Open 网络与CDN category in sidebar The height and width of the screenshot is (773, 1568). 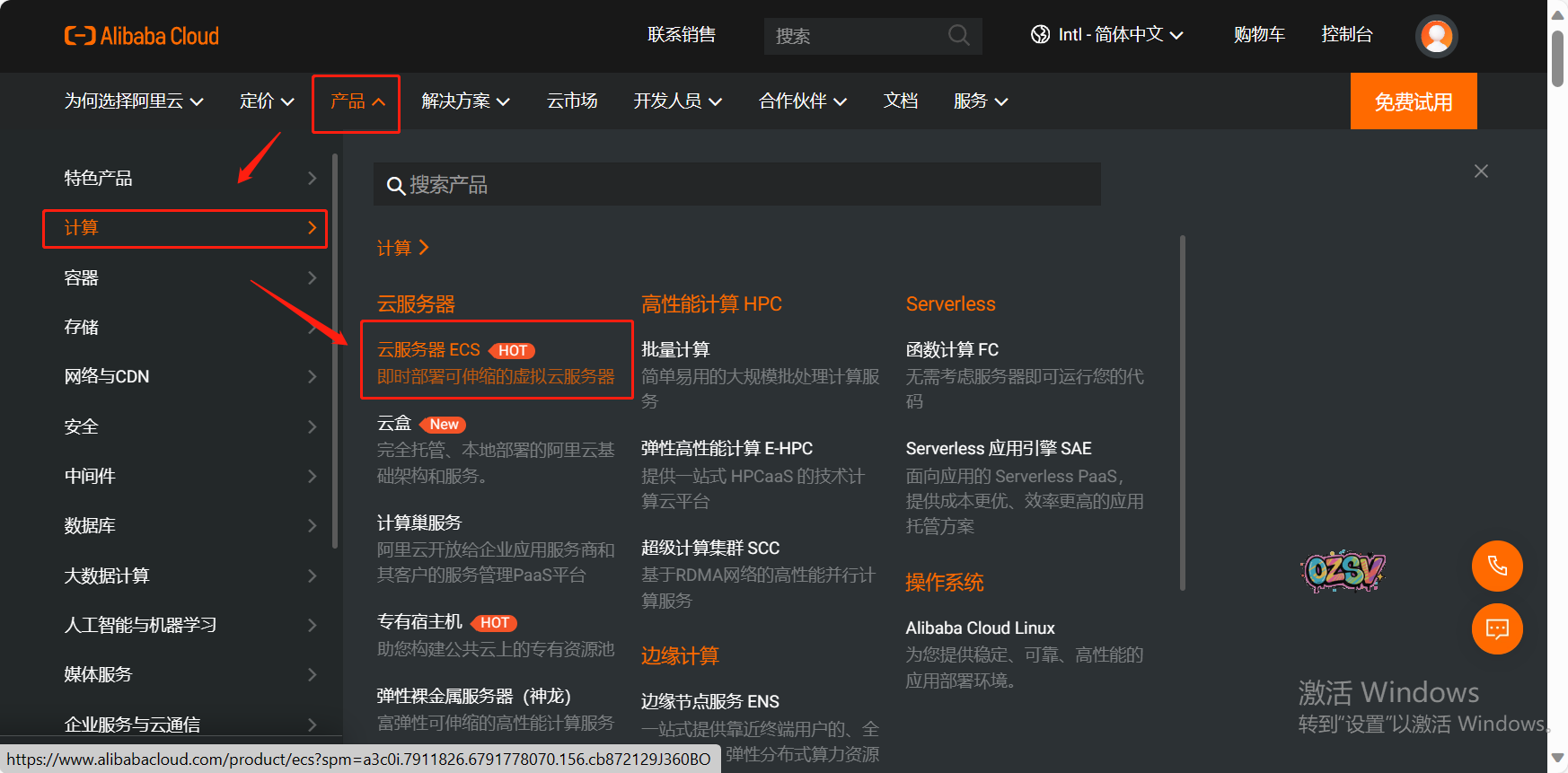[x=189, y=377]
